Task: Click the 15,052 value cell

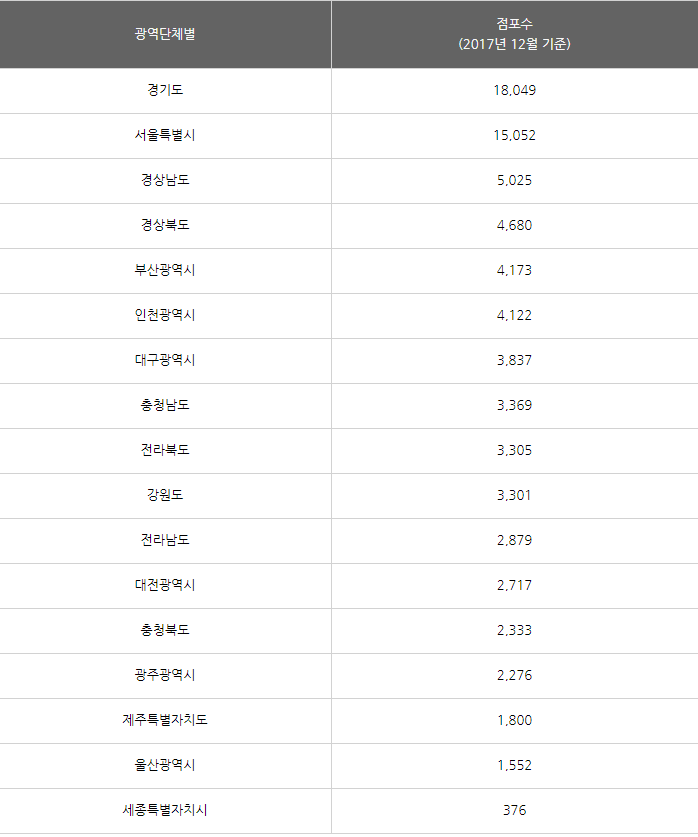Action: click(514, 135)
